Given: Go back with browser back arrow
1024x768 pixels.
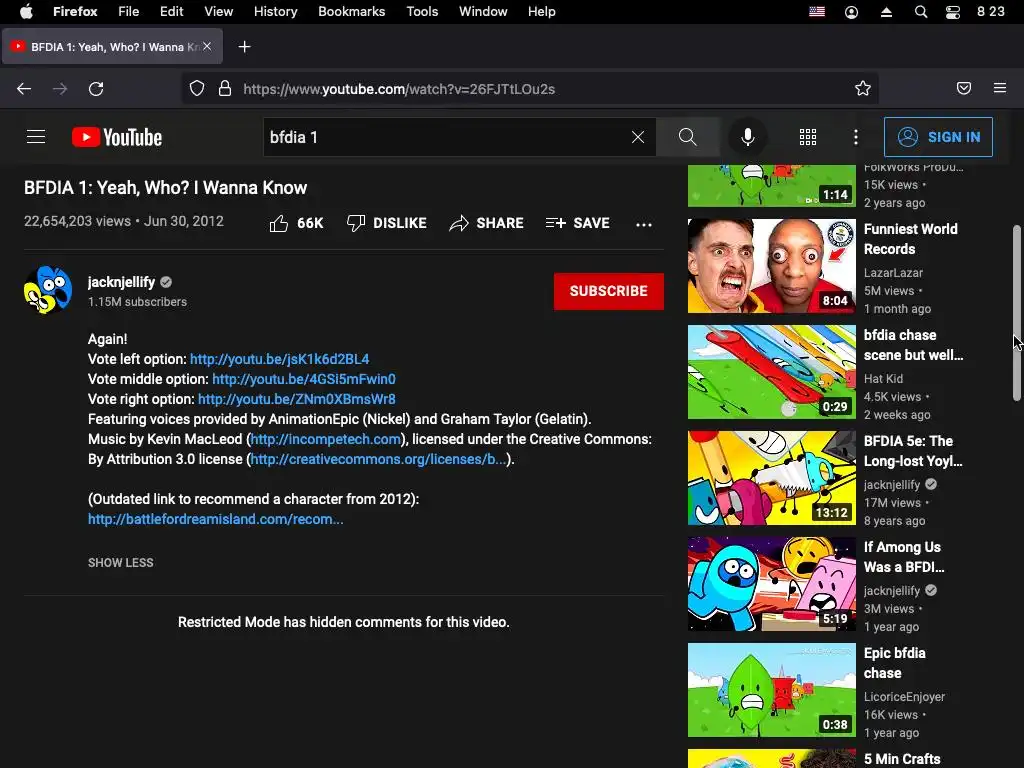Looking at the screenshot, I should [24, 89].
